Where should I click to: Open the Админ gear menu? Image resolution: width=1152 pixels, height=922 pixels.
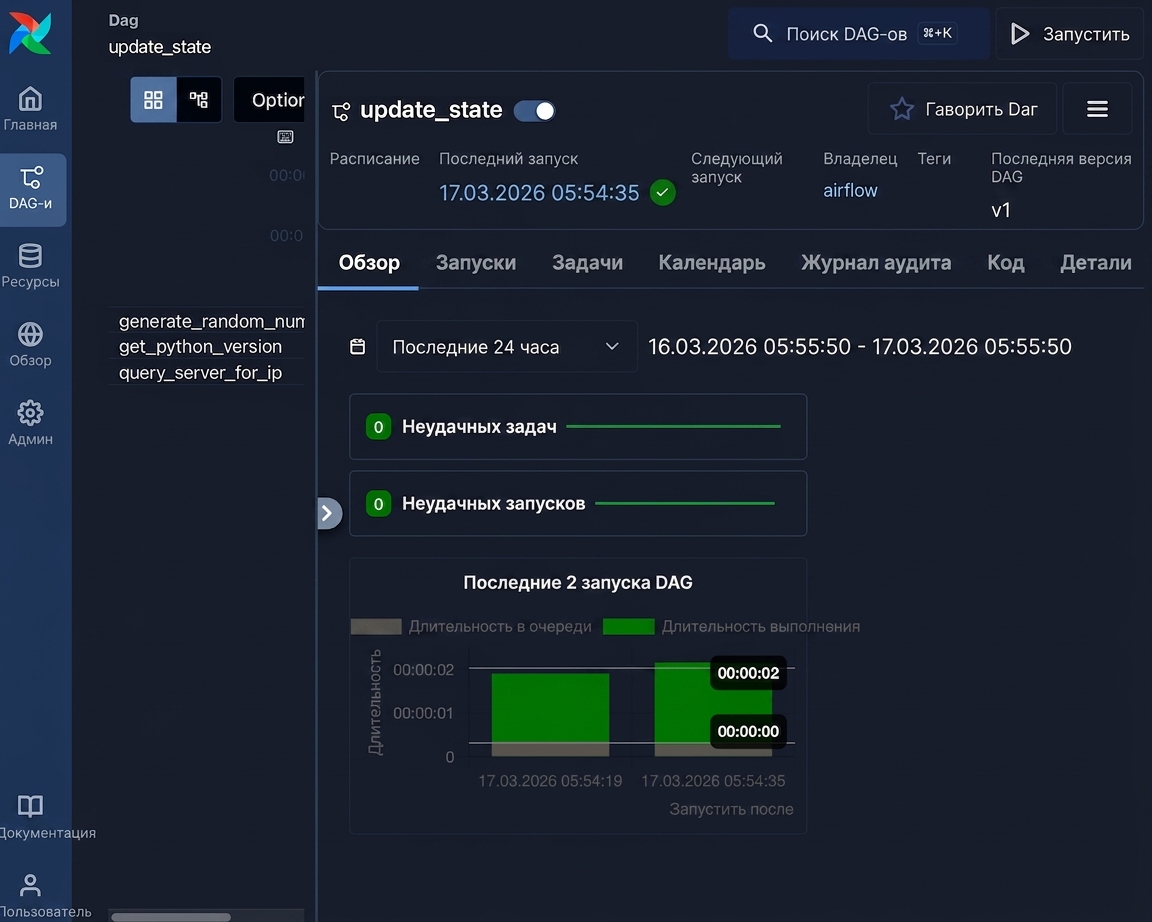click(x=30, y=423)
